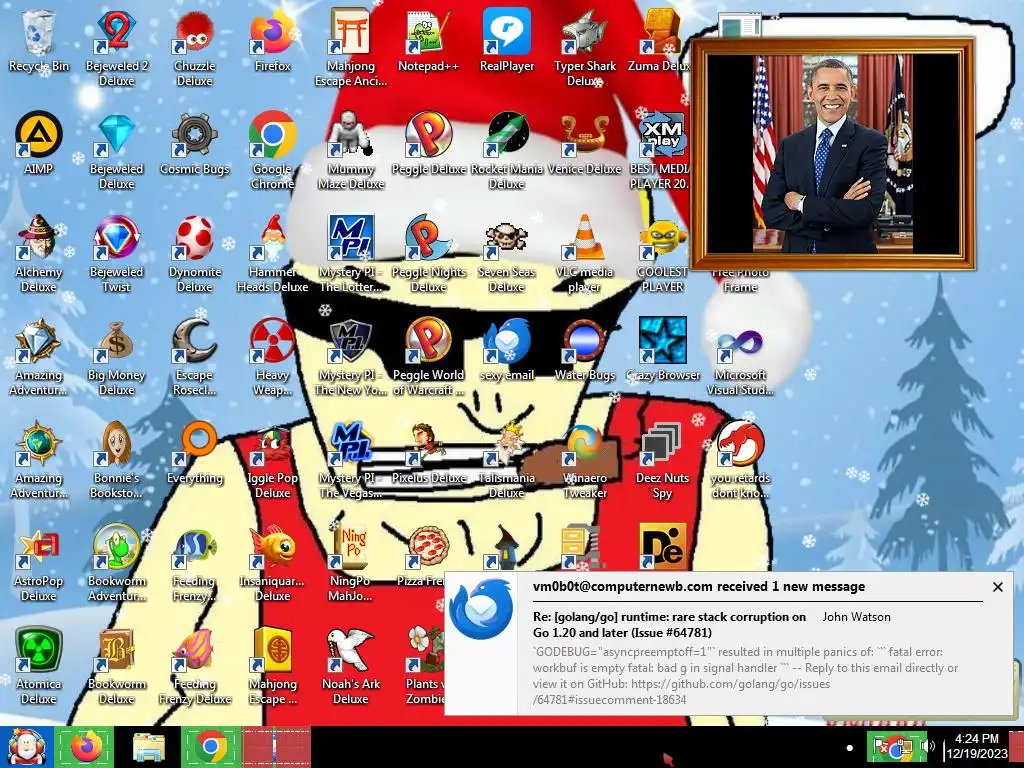Launch Peggle Nights Deluxe shortcut
This screenshot has width=1024, height=768.
(x=428, y=253)
